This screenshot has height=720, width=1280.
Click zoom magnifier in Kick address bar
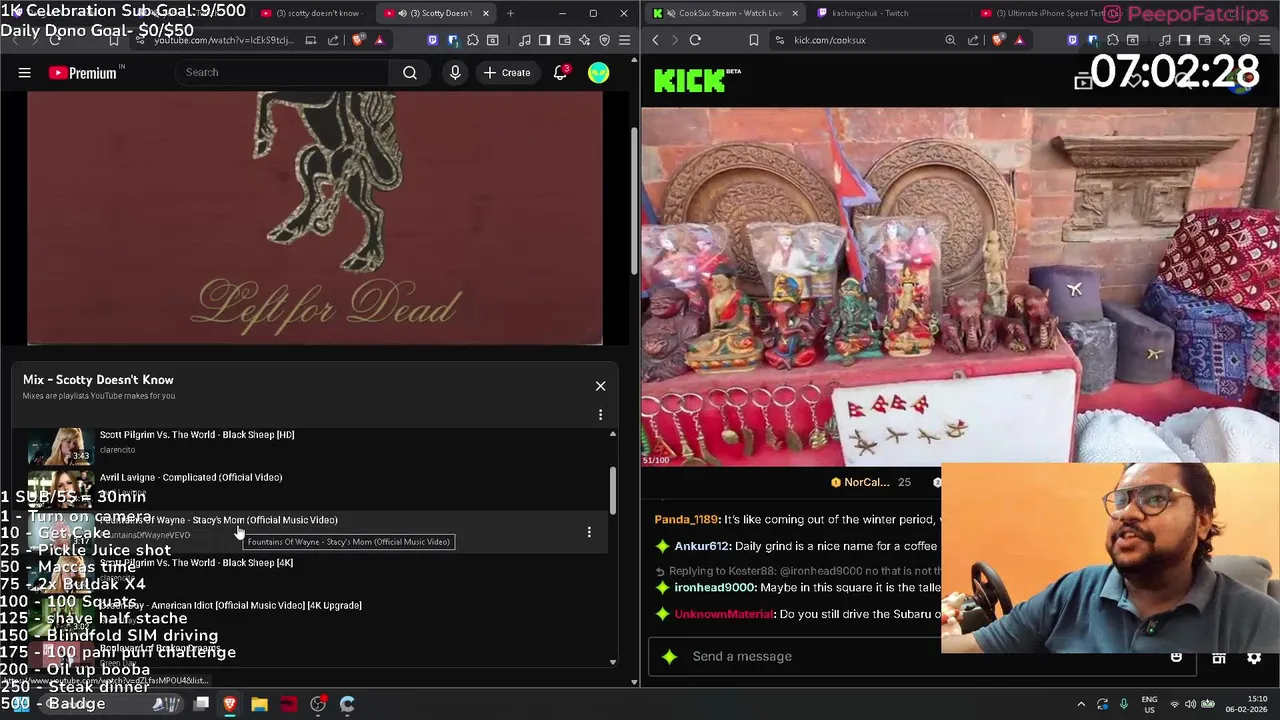(x=950, y=40)
